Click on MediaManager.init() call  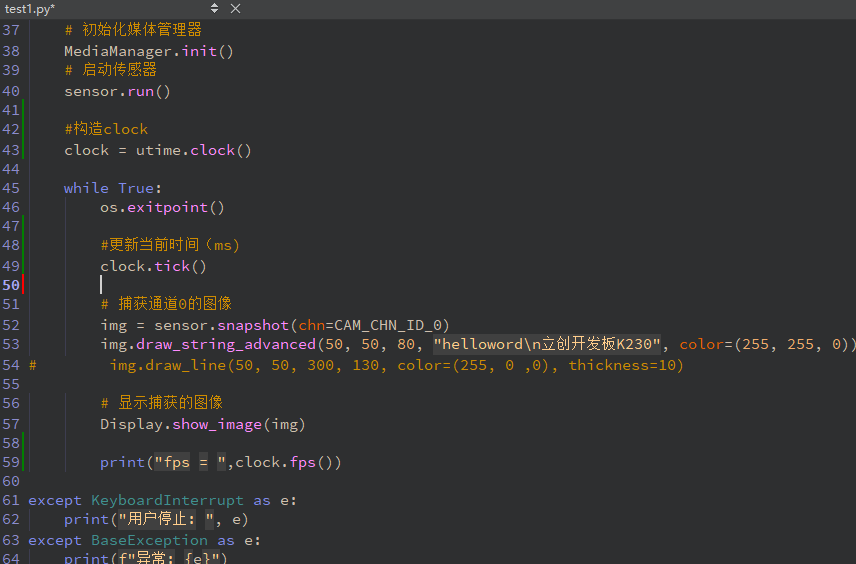(148, 51)
